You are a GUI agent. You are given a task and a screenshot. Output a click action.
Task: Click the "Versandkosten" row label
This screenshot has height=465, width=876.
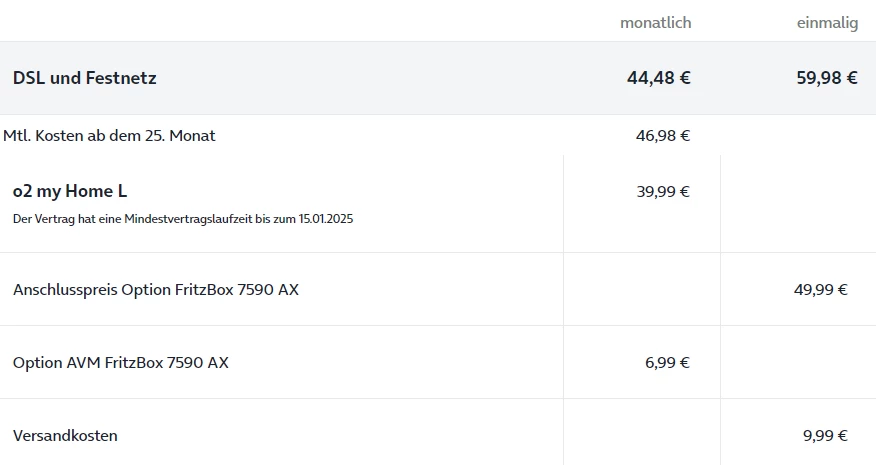(65, 435)
